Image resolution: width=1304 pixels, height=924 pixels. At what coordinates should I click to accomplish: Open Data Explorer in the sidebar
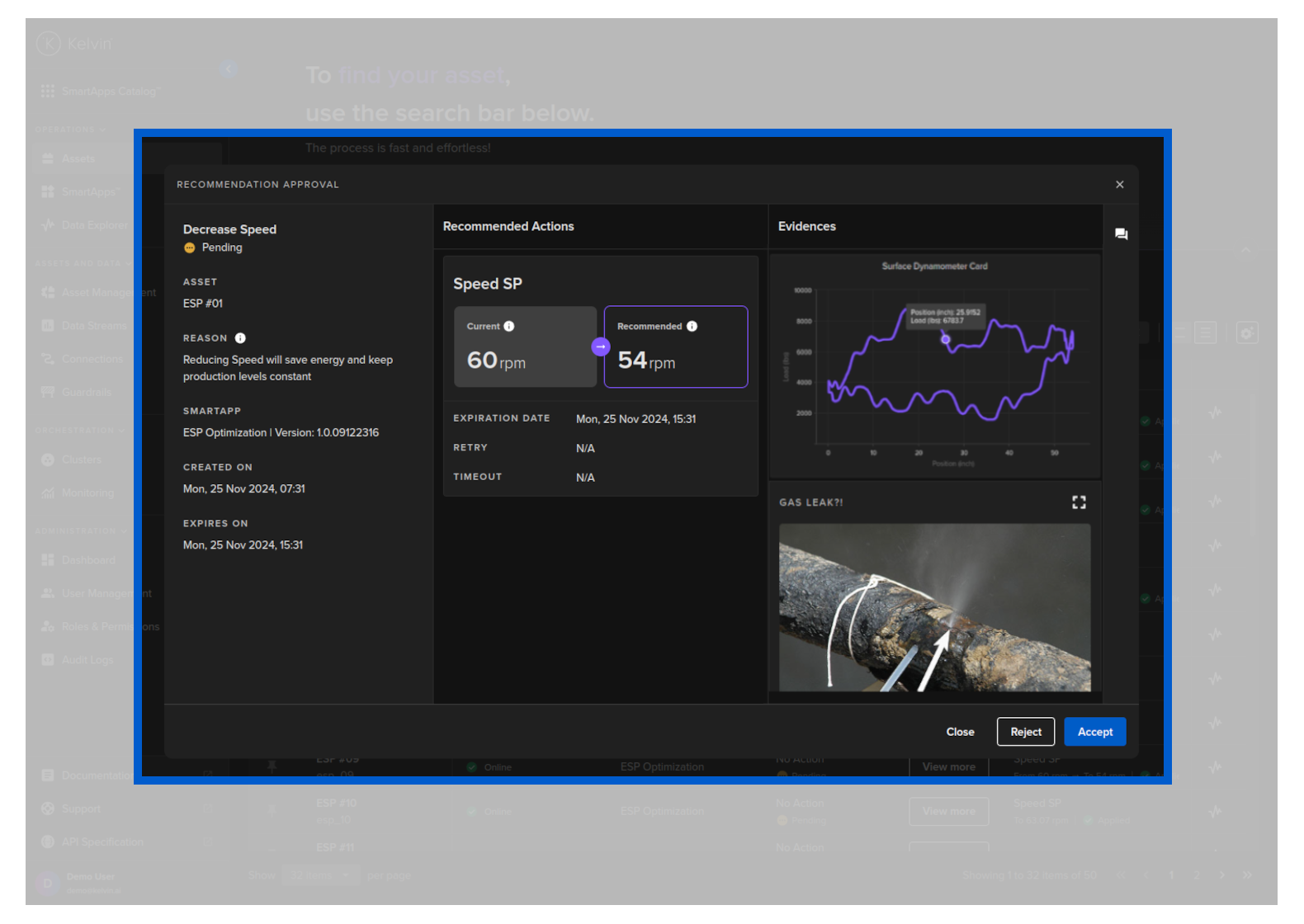click(94, 225)
